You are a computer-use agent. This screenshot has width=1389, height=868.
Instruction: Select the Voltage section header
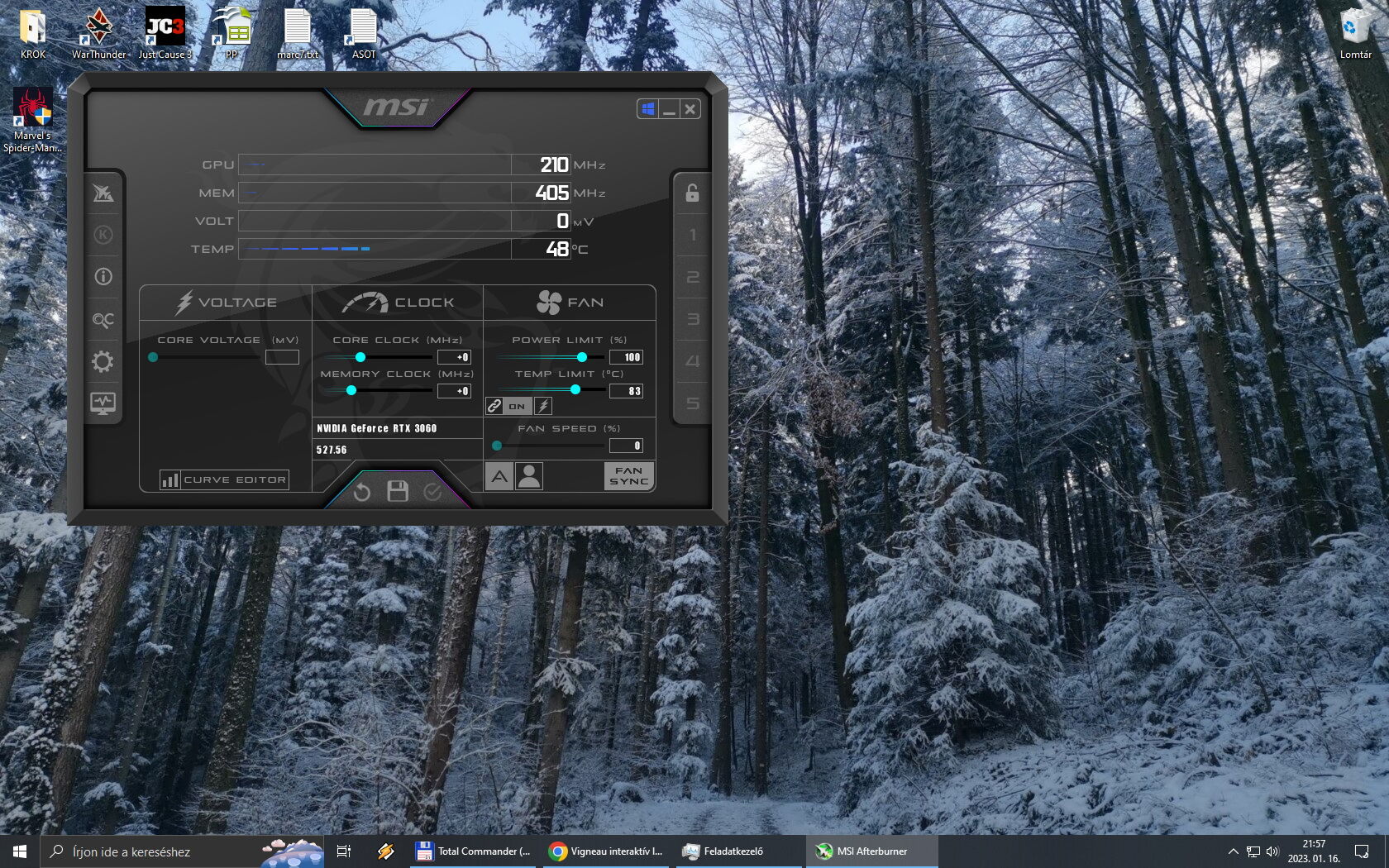click(x=226, y=303)
